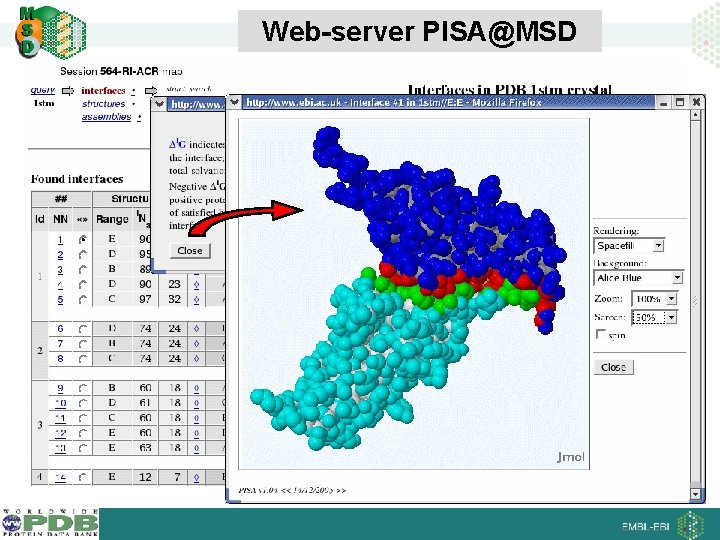720x540 pixels.
Task: Click the MSD logo in the page header
Action: click(x=50, y=33)
